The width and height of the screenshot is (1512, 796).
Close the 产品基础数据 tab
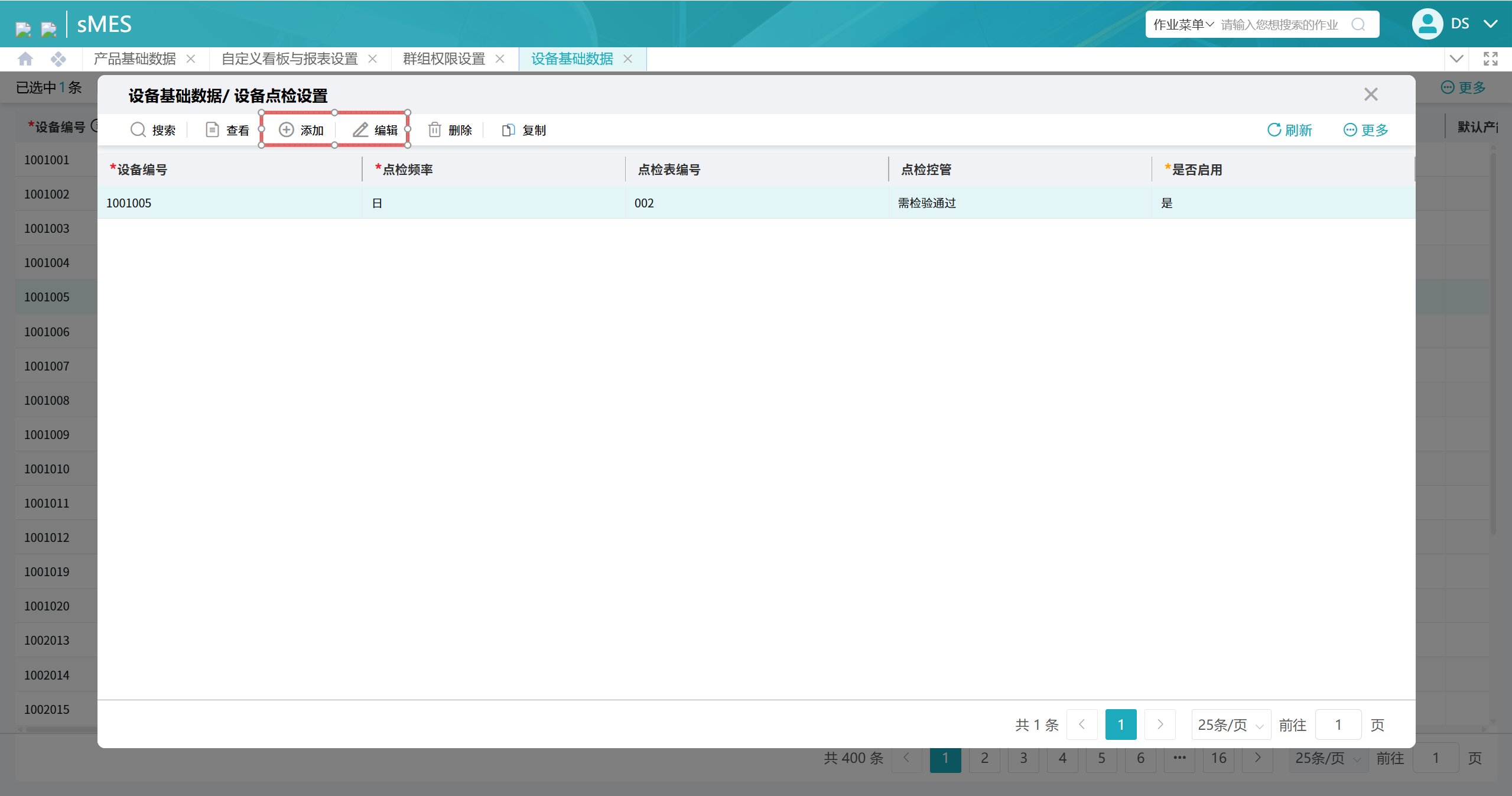[191, 59]
